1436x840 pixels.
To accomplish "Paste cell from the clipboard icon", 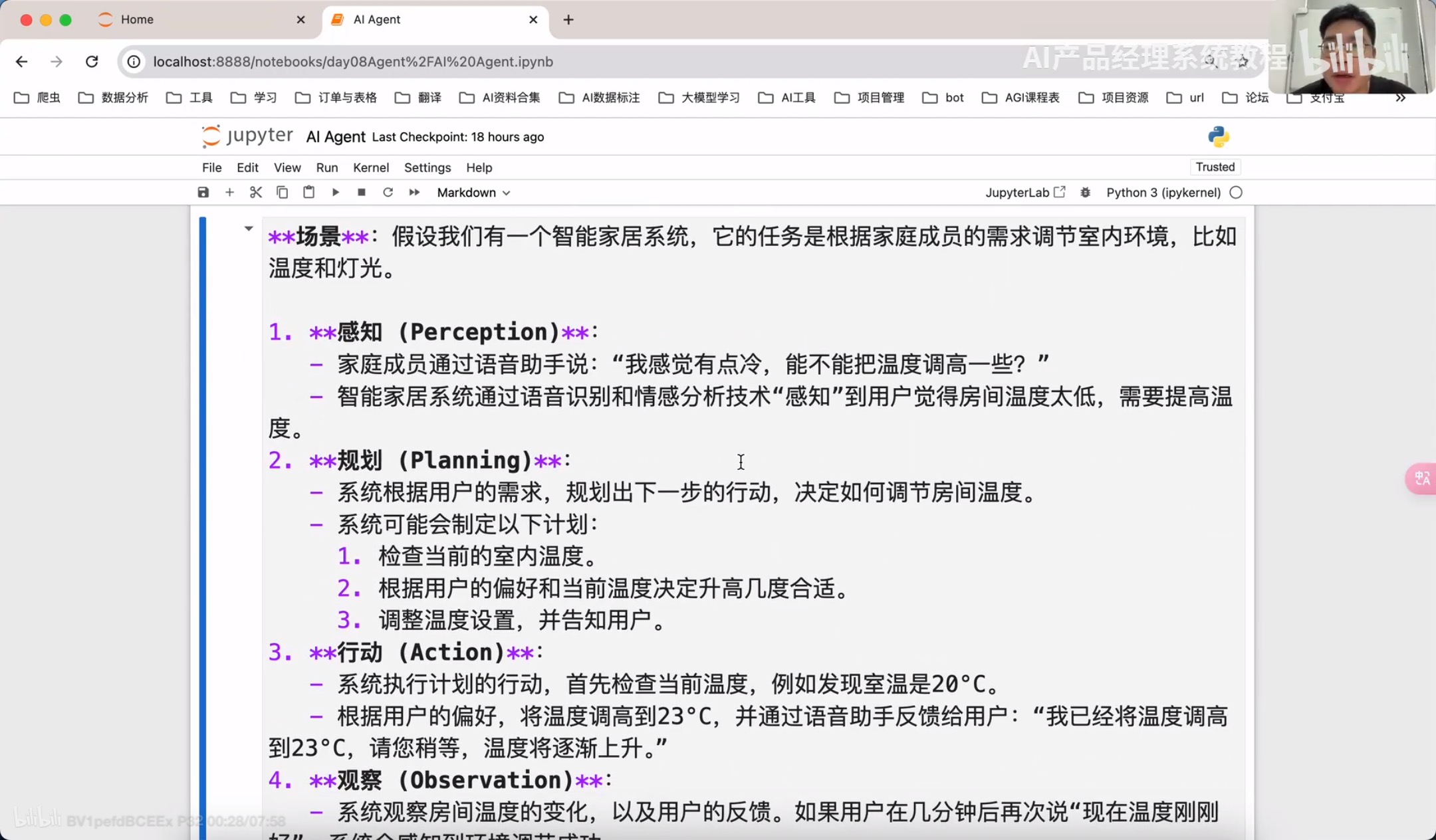I will (308, 193).
